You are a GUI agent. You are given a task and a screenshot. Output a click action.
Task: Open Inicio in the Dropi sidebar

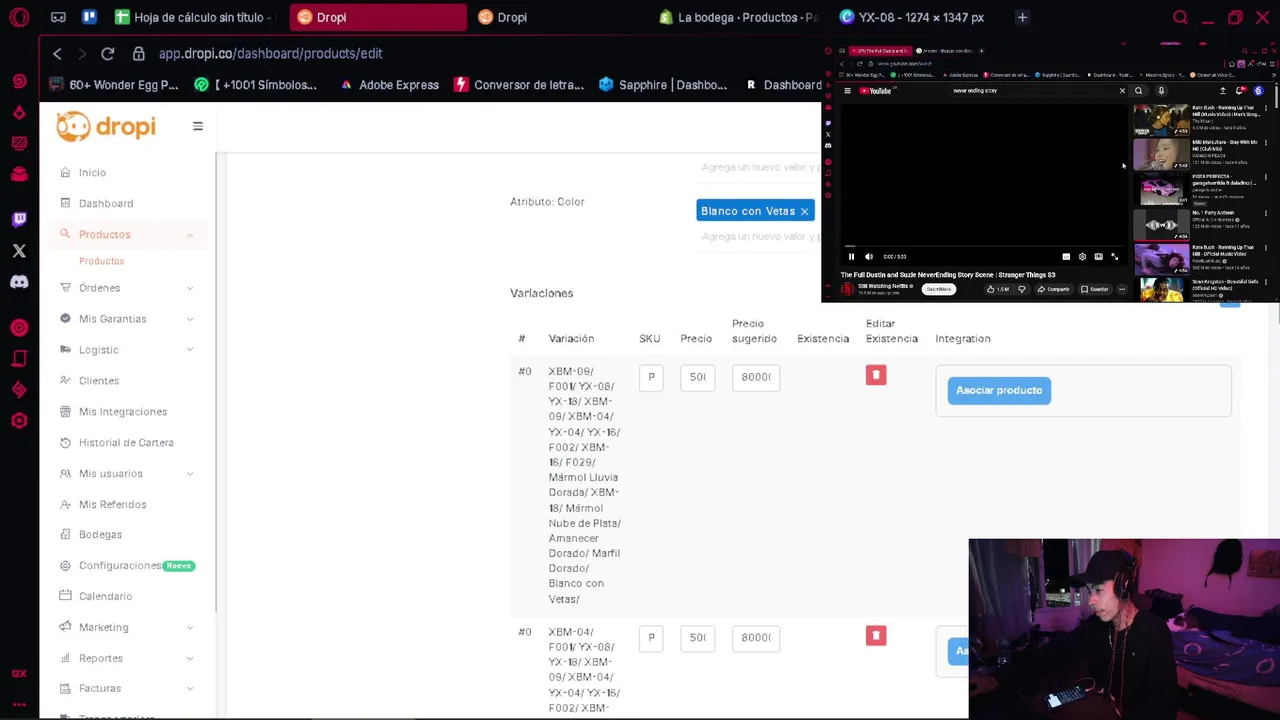[x=92, y=173]
